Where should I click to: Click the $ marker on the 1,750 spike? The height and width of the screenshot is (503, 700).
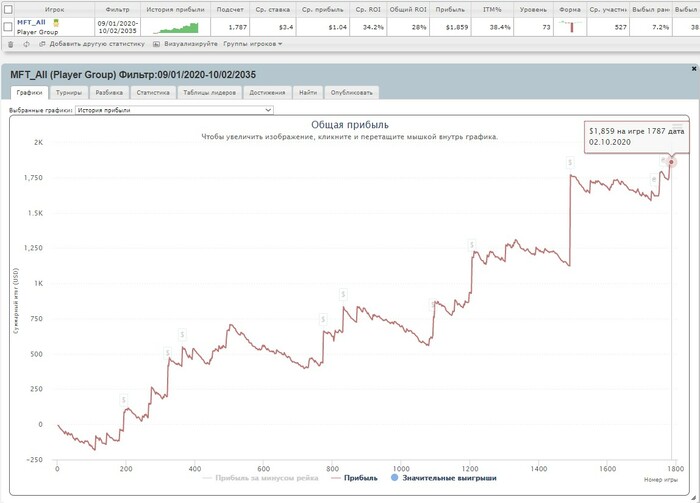(570, 162)
